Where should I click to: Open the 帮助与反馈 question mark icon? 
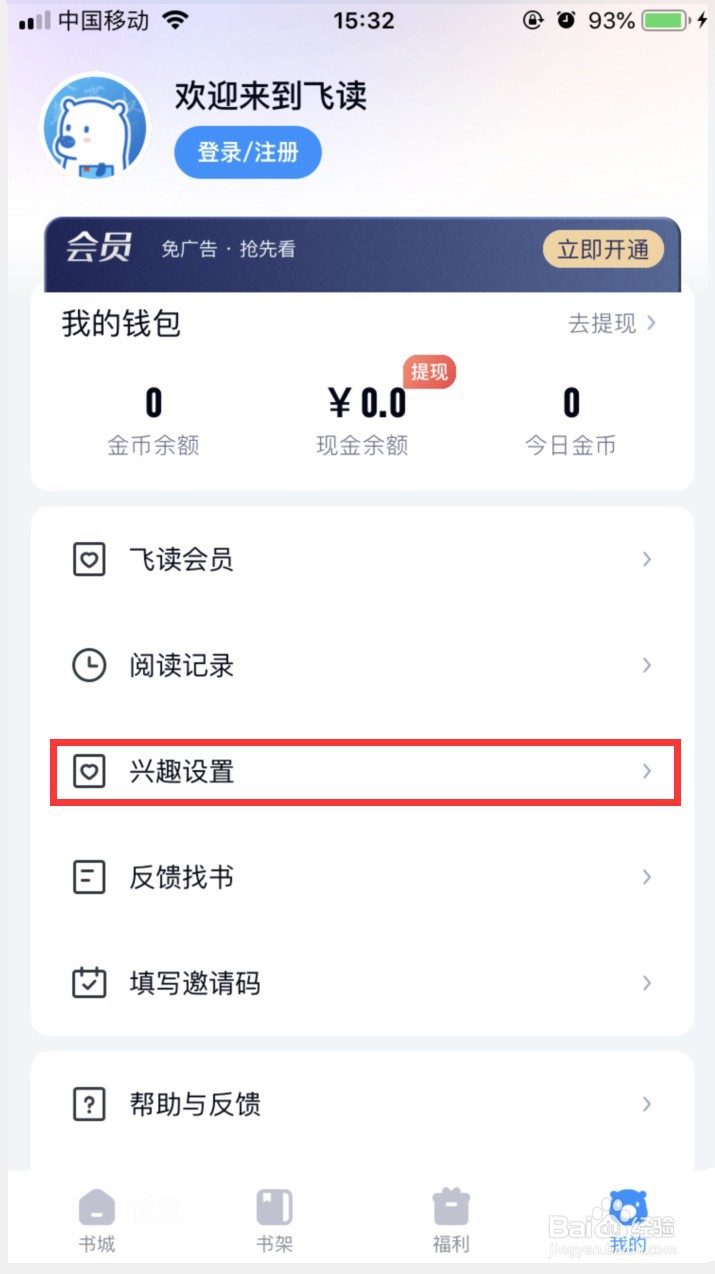pos(89,1104)
